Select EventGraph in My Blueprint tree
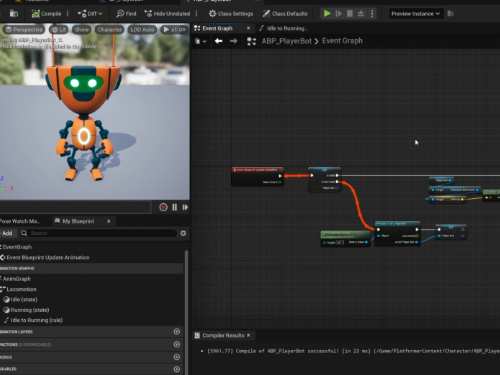This screenshot has width=500, height=375. tap(17, 247)
